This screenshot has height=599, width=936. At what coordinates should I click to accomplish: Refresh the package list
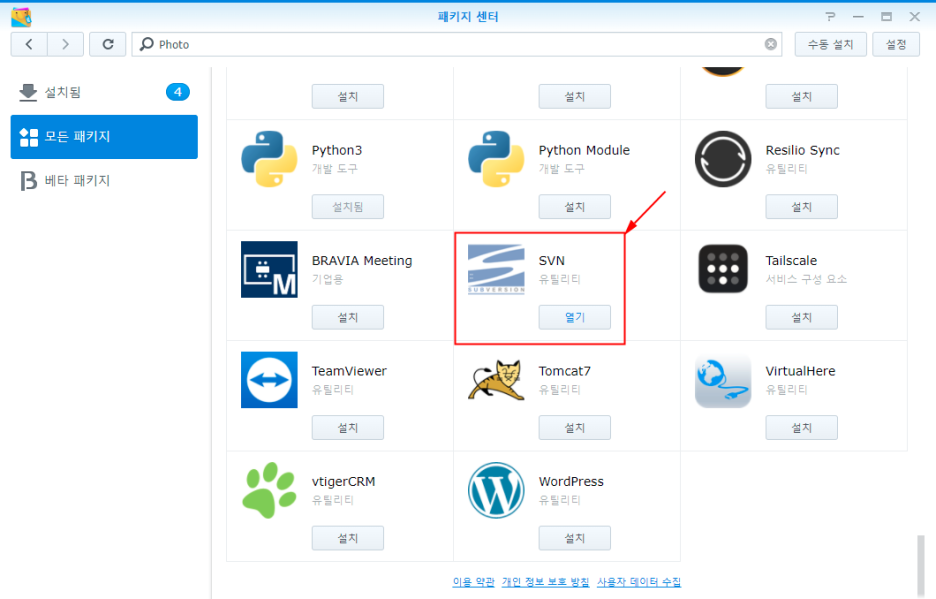(x=107, y=44)
